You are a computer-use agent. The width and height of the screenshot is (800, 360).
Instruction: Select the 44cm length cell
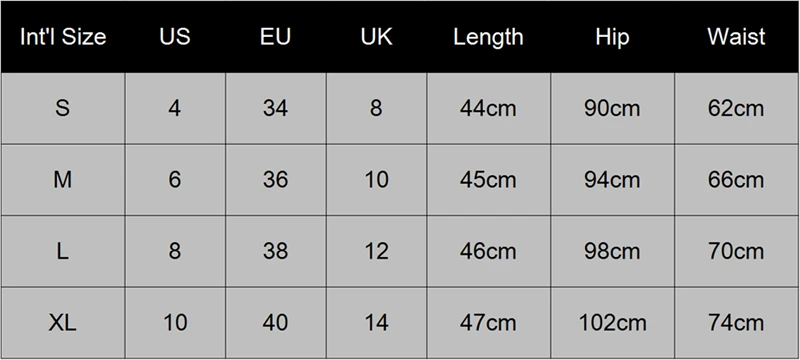pyautogui.click(x=489, y=108)
